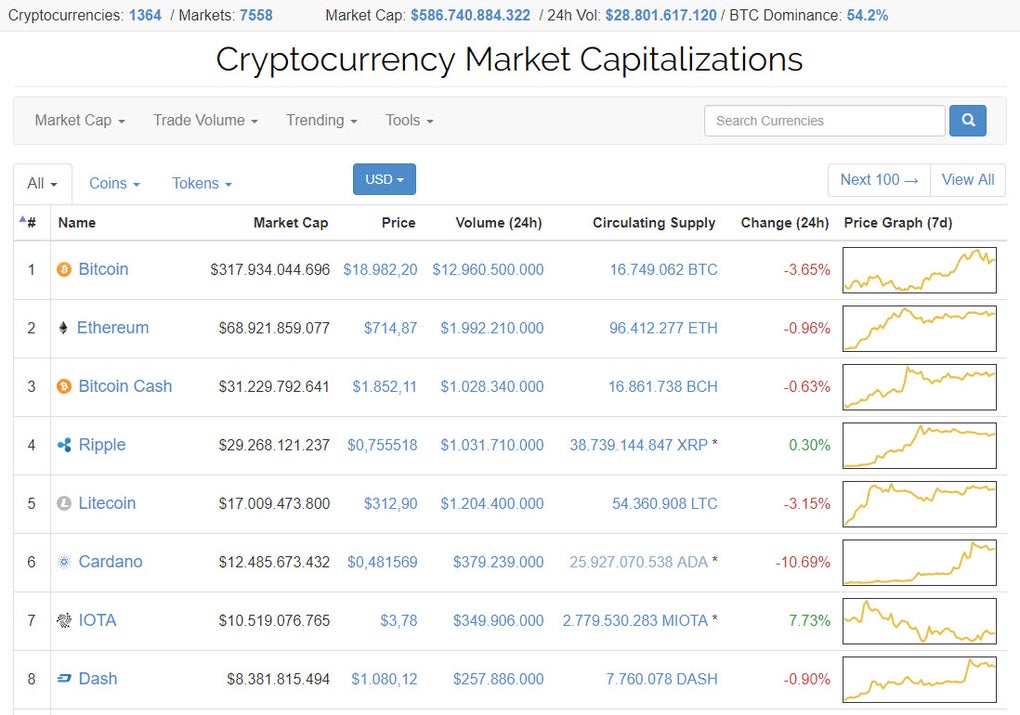1020x715 pixels.
Task: Expand the Trending dropdown
Action: click(321, 120)
